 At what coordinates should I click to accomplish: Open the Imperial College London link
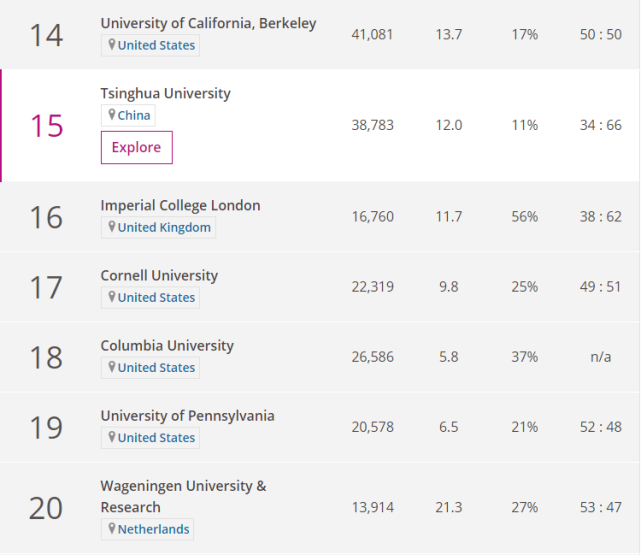pyautogui.click(x=180, y=205)
